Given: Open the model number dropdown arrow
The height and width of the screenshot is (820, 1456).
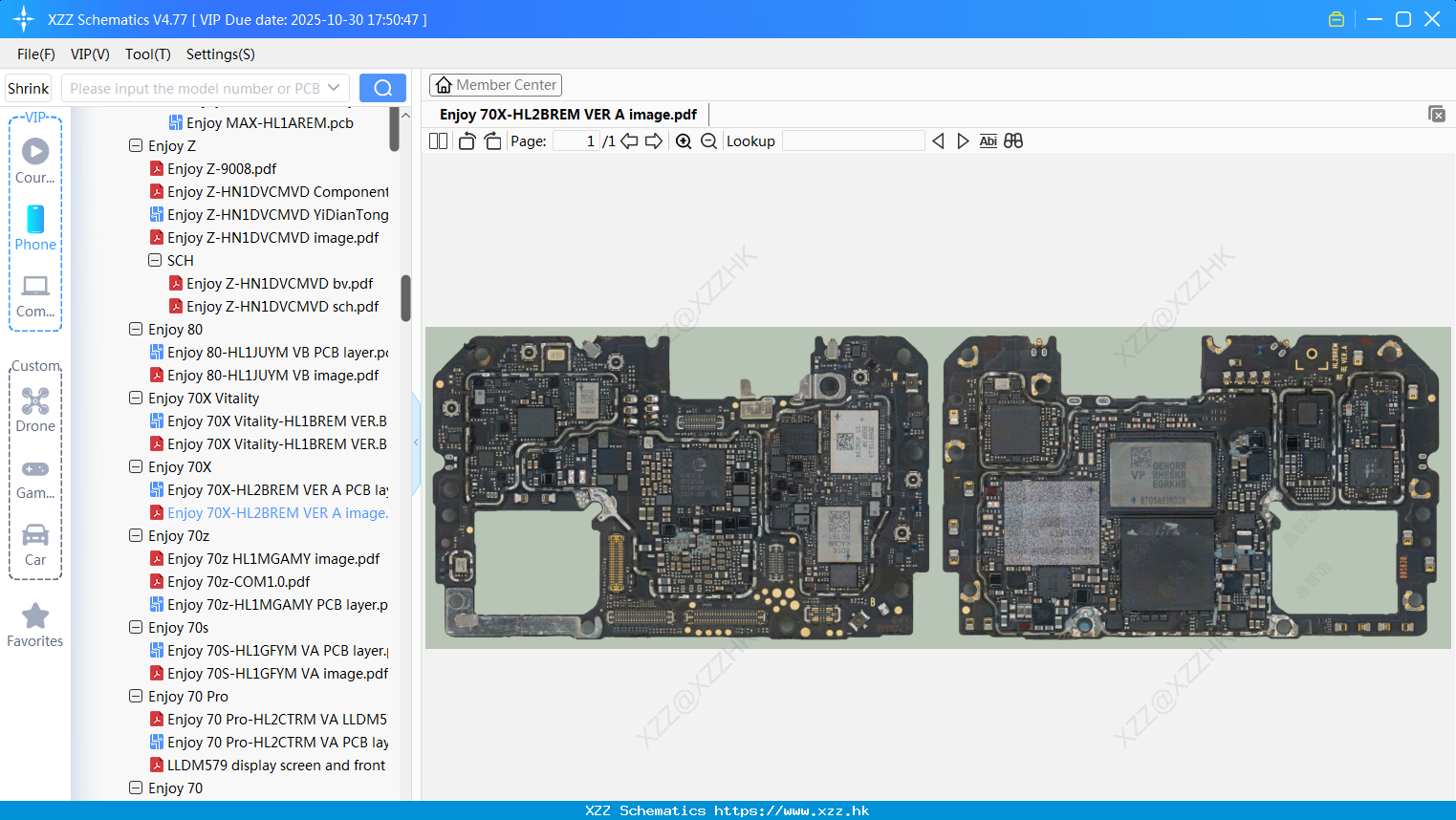Looking at the screenshot, I should pos(334,88).
